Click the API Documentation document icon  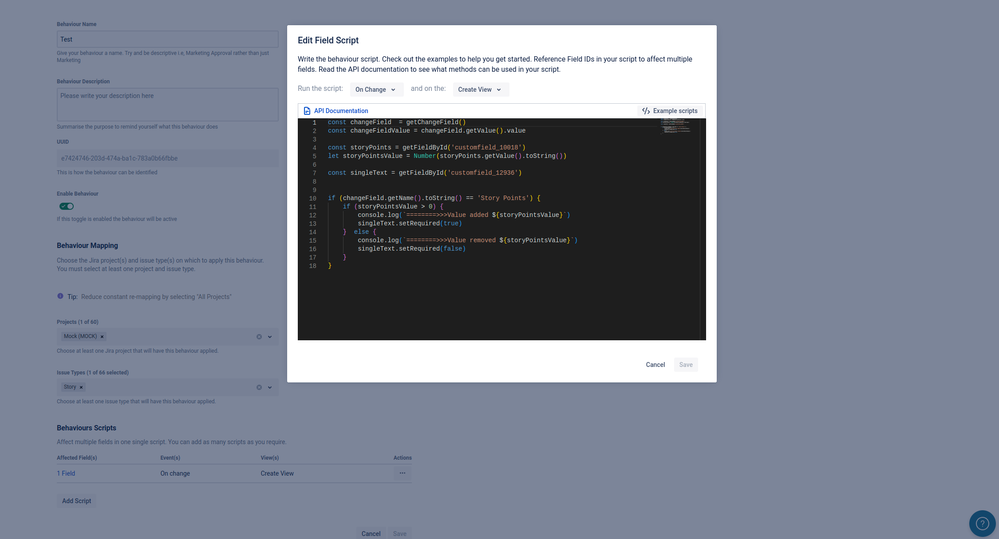pyautogui.click(x=306, y=111)
